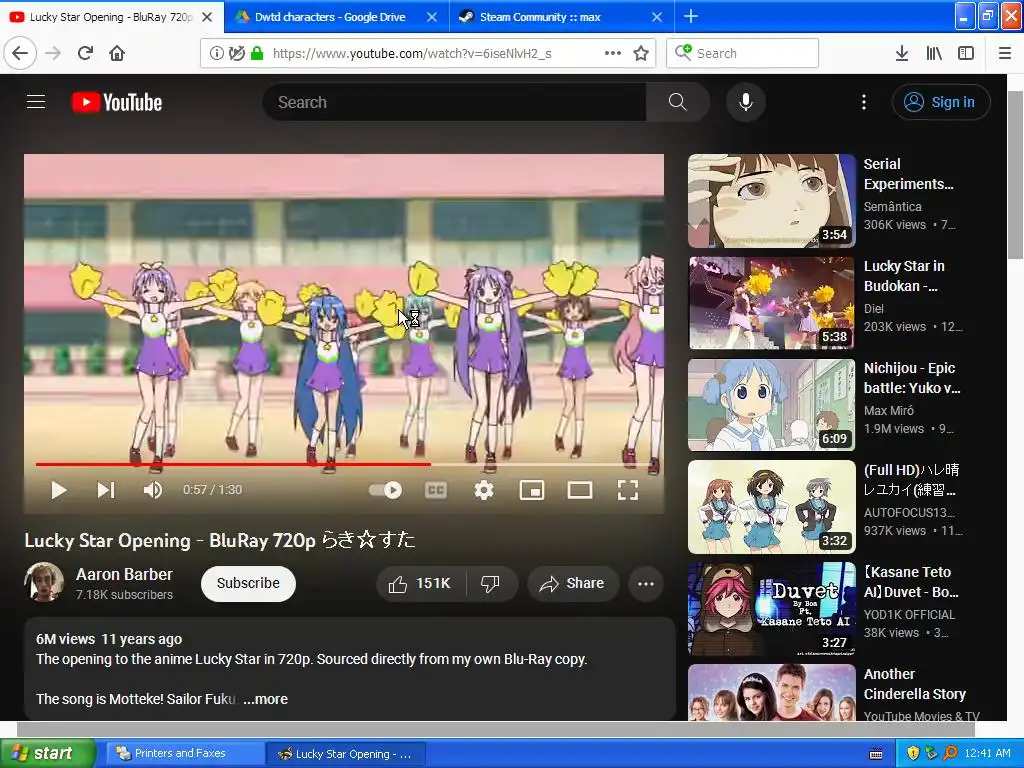Skip to next video
The image size is (1024, 768).
(x=106, y=490)
